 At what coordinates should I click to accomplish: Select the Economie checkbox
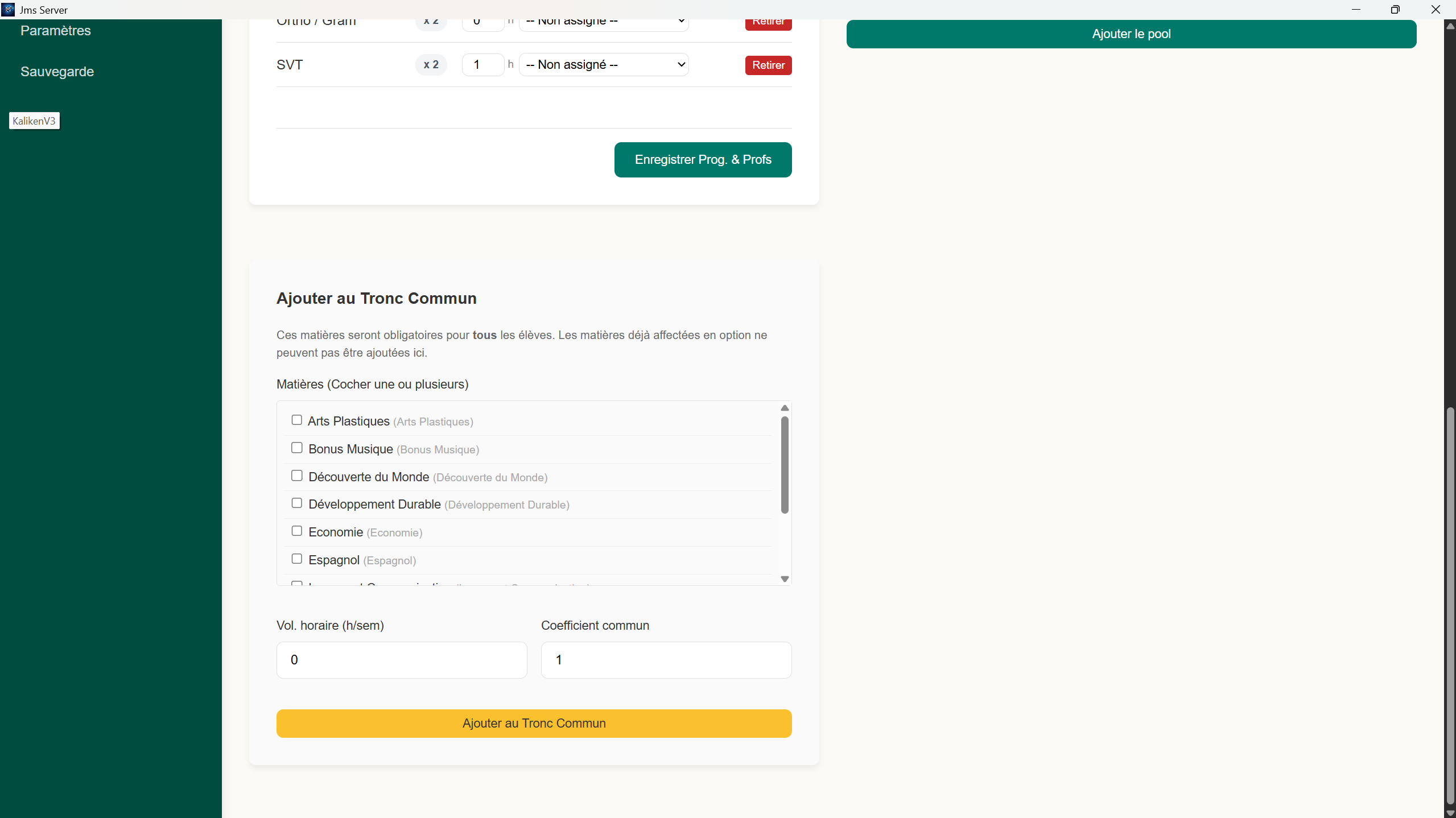296,531
